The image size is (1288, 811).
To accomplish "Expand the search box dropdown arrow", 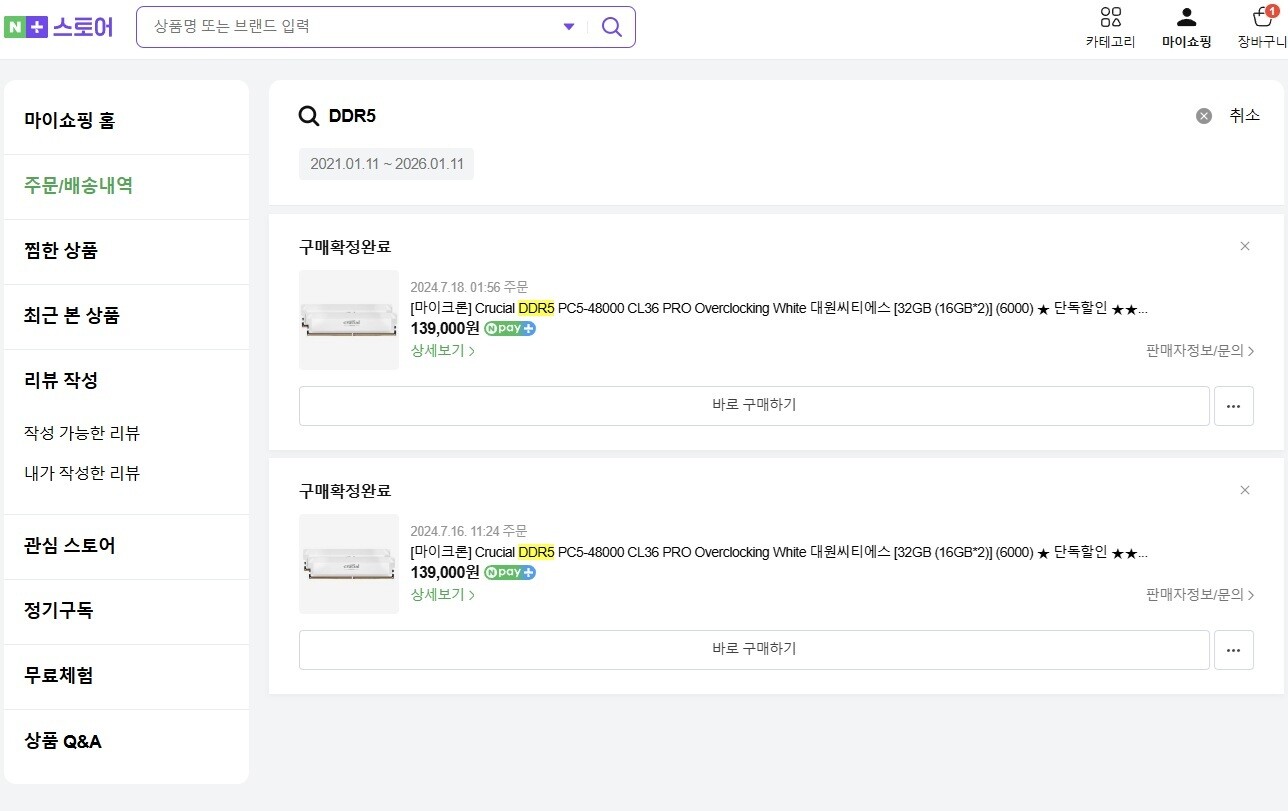I will click(569, 27).
